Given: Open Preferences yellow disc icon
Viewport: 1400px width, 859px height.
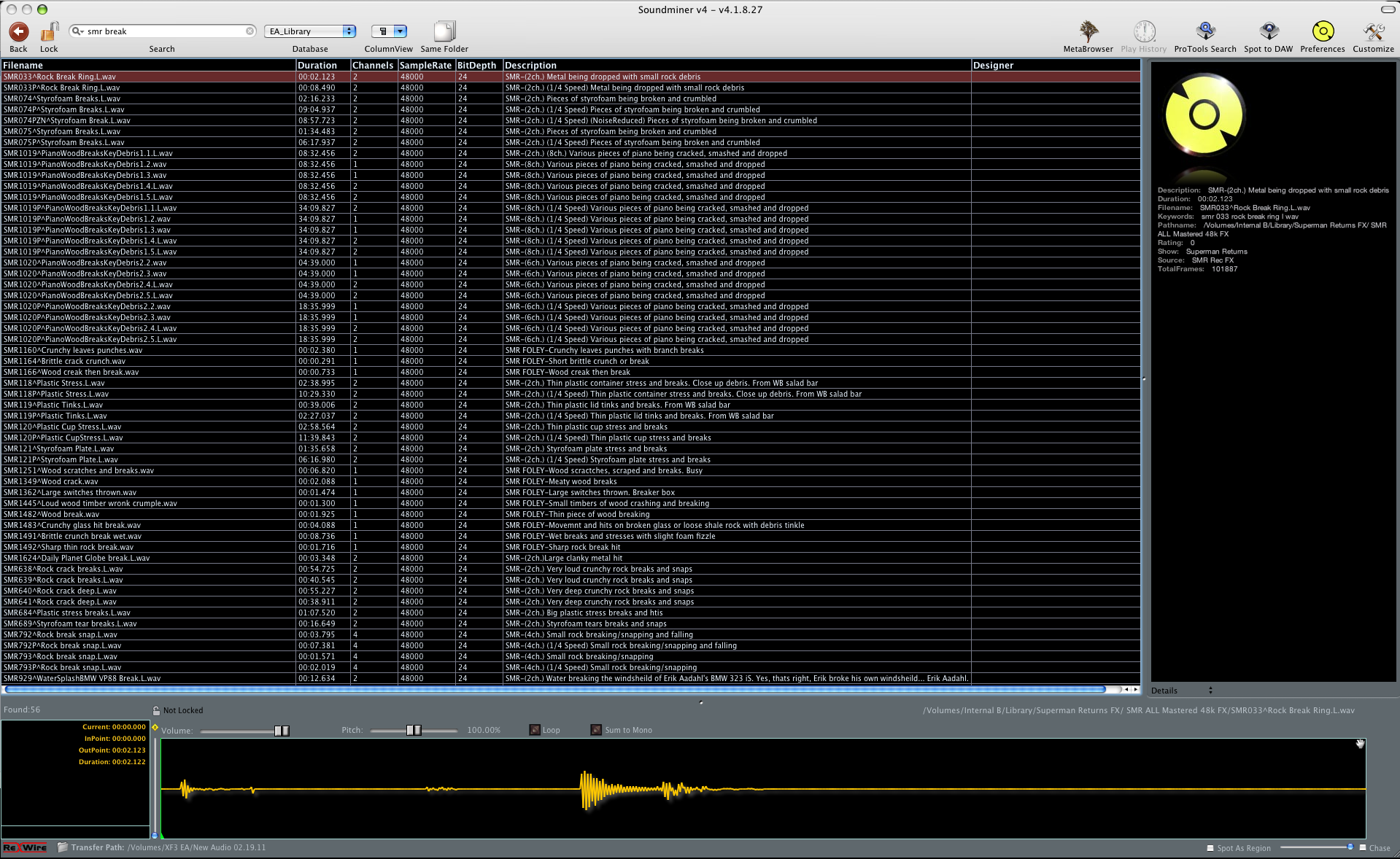Looking at the screenshot, I should point(1323,31).
